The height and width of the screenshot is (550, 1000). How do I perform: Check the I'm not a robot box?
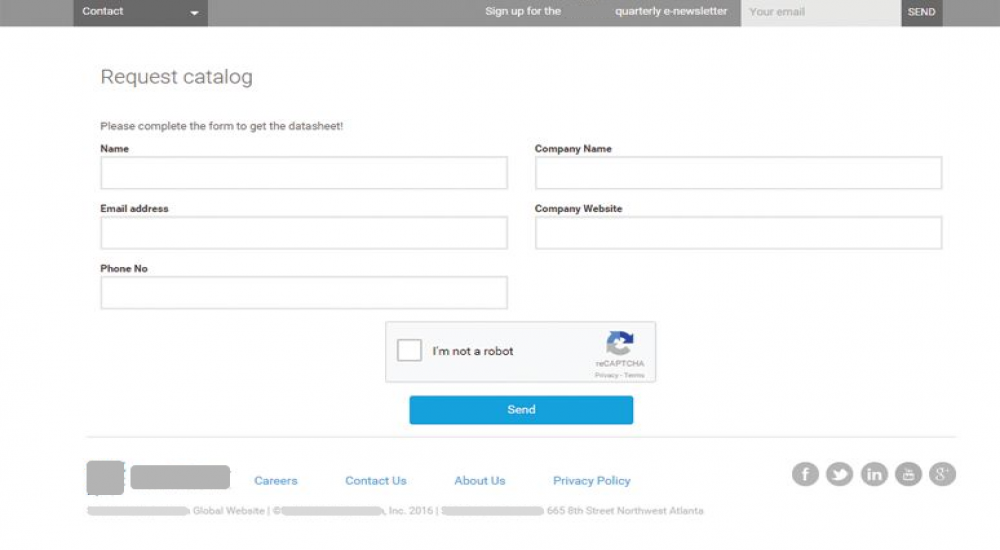[x=409, y=351]
